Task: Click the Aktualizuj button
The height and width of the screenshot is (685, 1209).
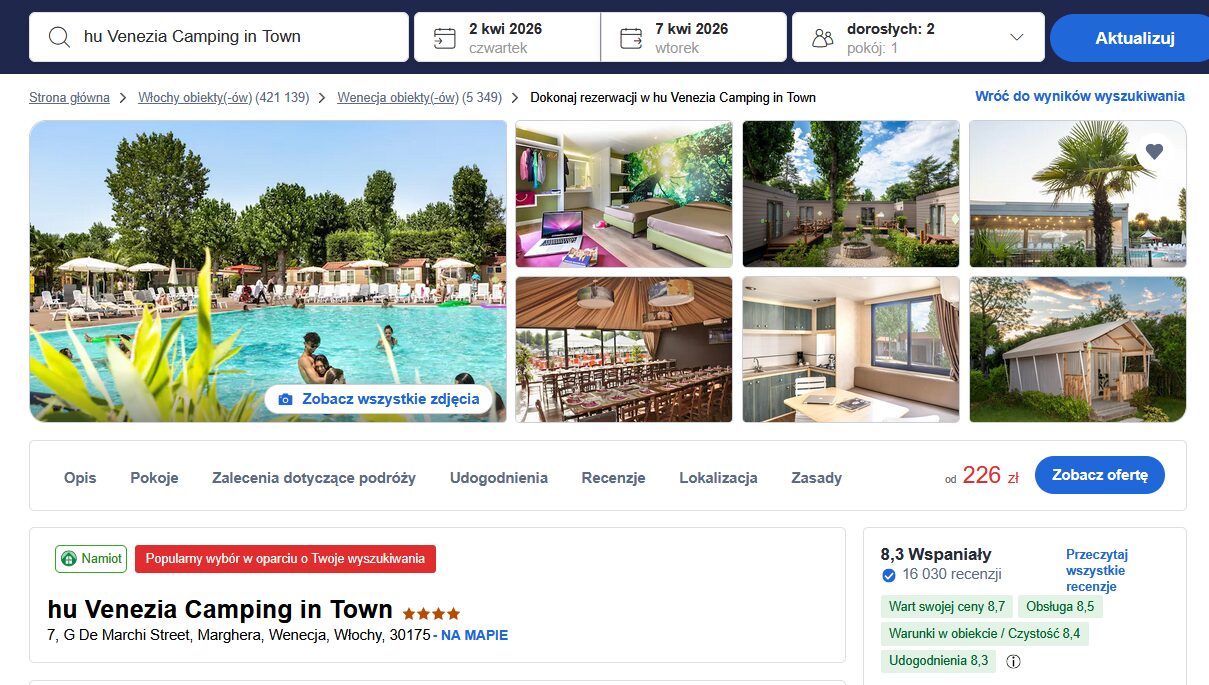Action: click(1134, 38)
